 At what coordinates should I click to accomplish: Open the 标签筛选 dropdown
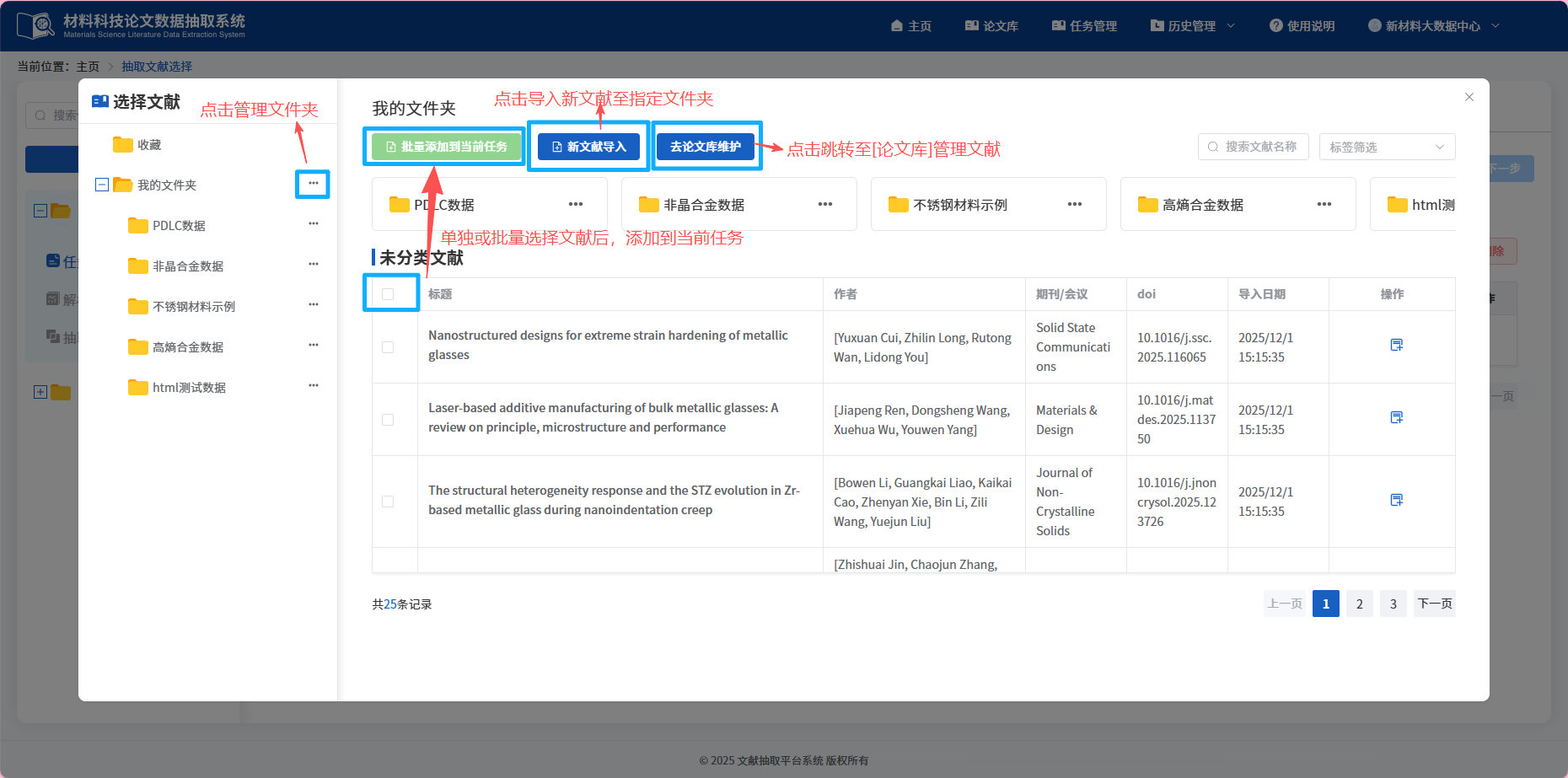click(1386, 146)
